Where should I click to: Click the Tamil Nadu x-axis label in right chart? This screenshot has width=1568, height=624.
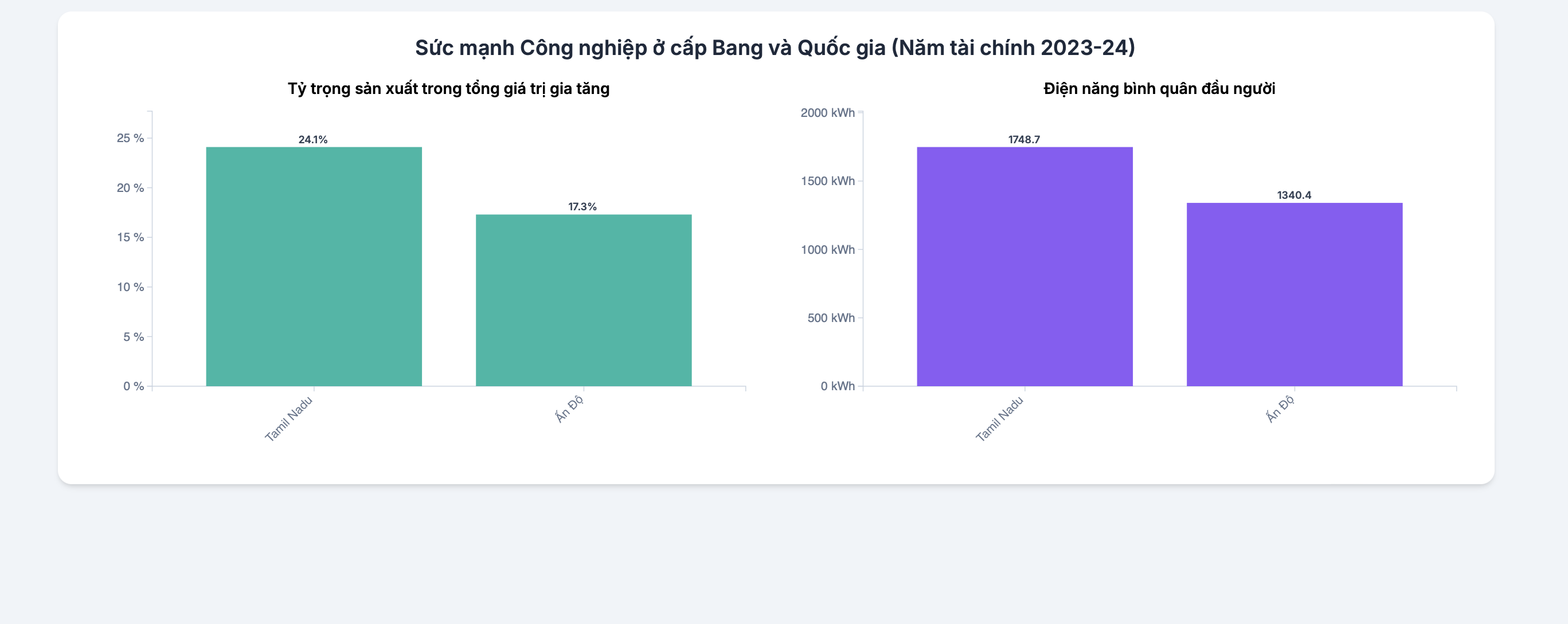point(1000,419)
